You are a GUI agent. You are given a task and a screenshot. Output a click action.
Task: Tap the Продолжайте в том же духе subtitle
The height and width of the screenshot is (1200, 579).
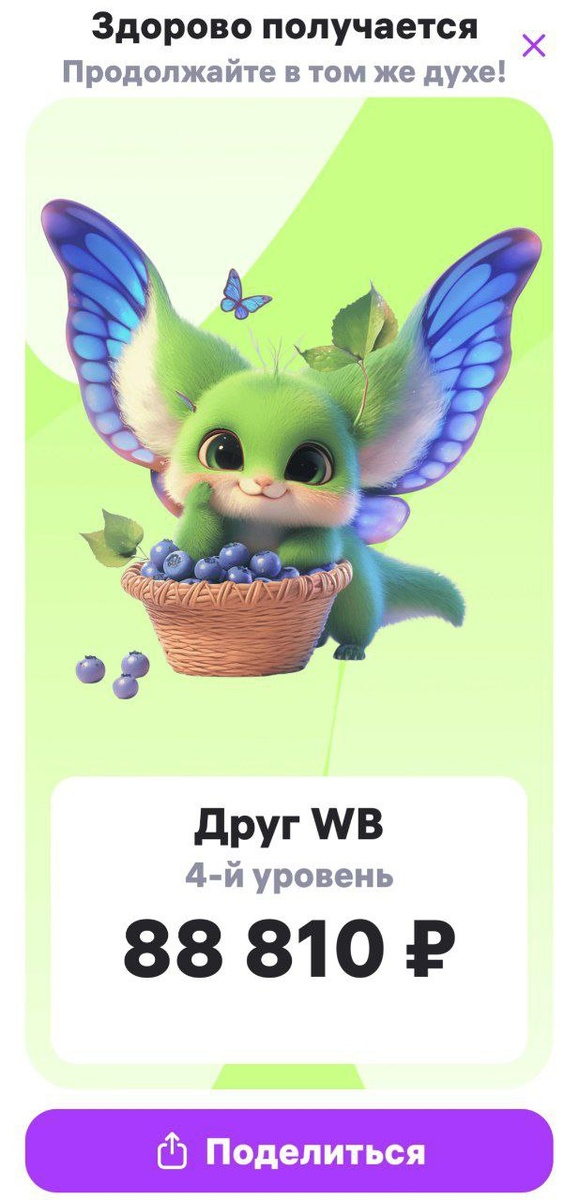click(284, 71)
